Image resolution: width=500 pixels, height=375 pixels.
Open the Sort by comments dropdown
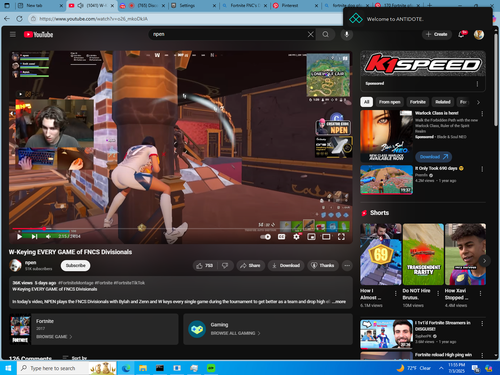[75, 358]
